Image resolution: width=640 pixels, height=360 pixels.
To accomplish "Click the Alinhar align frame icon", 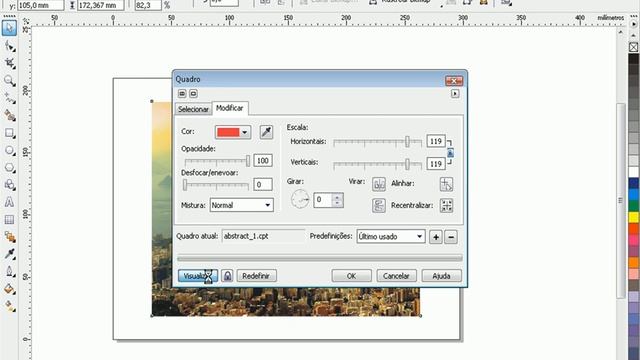I will pos(447,184).
